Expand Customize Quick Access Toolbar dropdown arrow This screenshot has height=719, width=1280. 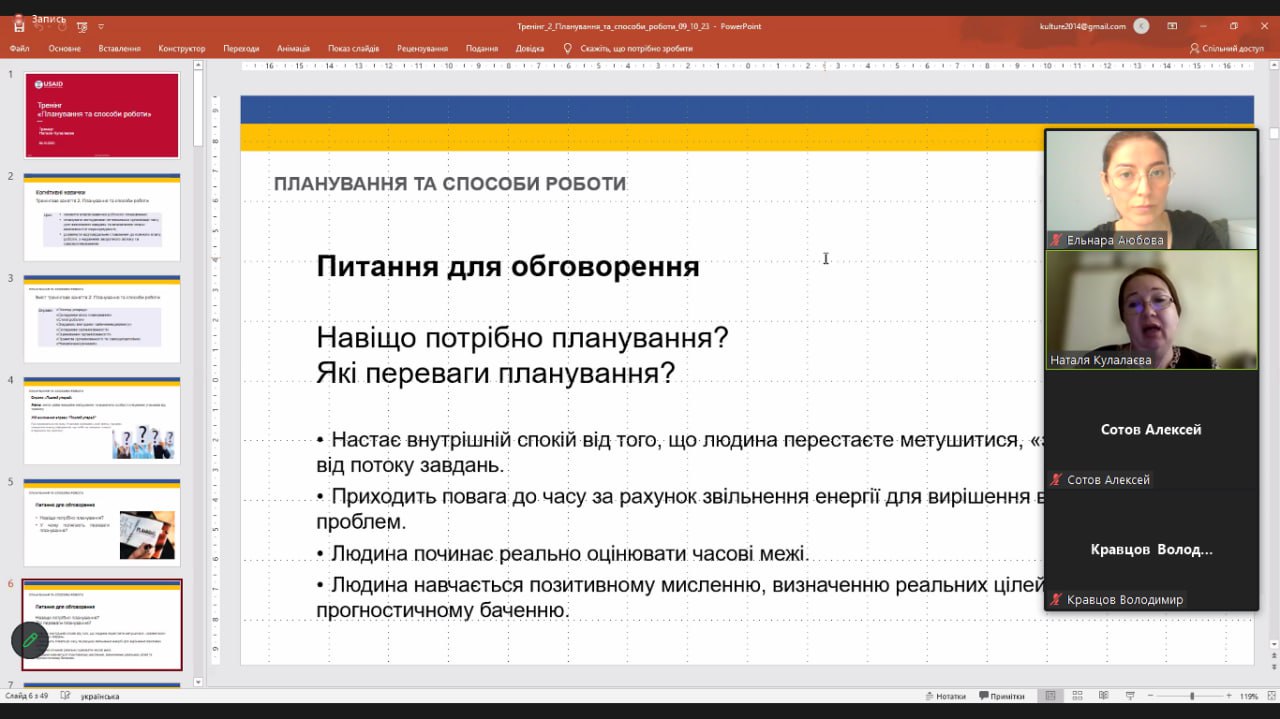[x=101, y=27]
